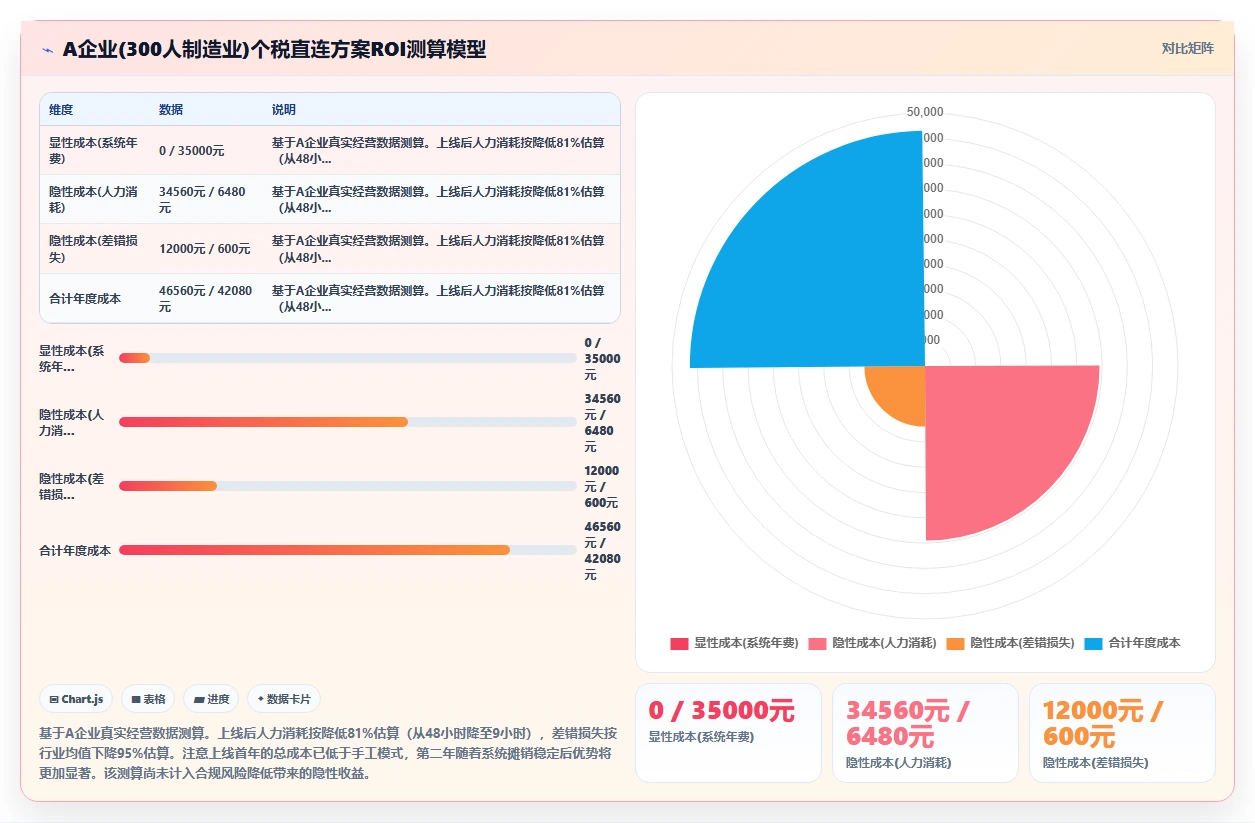Click the 隐性成本(人力消...) progress bar
1255x823 pixels.
[348, 422]
